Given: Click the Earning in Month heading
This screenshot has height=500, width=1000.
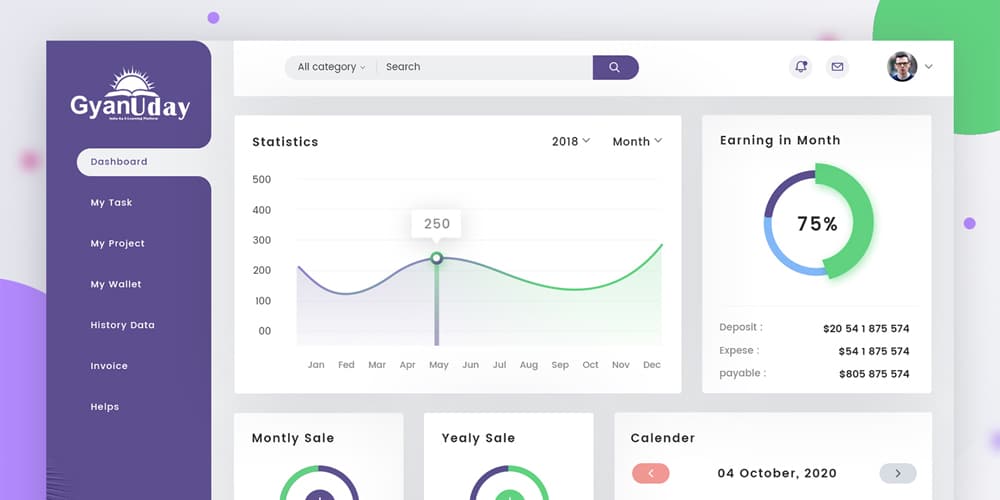Looking at the screenshot, I should [x=780, y=140].
